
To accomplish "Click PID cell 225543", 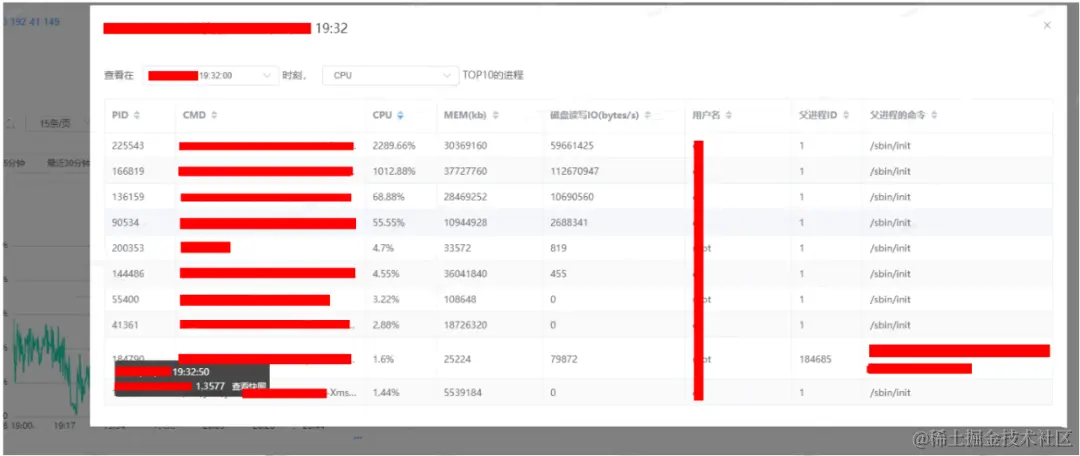I will click(128, 146).
